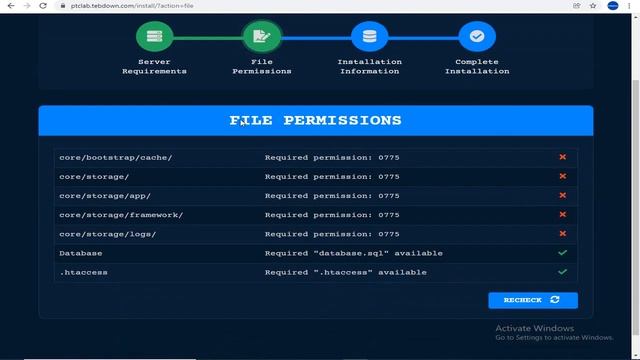Click the core/bootstrap/cache/ path text
This screenshot has height=360, width=640.
[x=116, y=158]
